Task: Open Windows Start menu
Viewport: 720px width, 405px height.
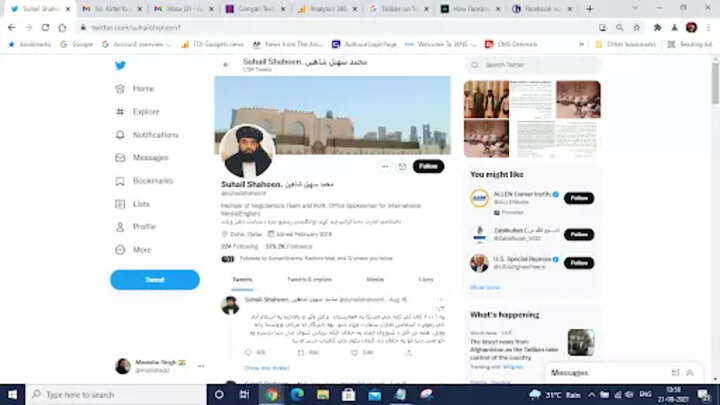Action: click(12, 394)
